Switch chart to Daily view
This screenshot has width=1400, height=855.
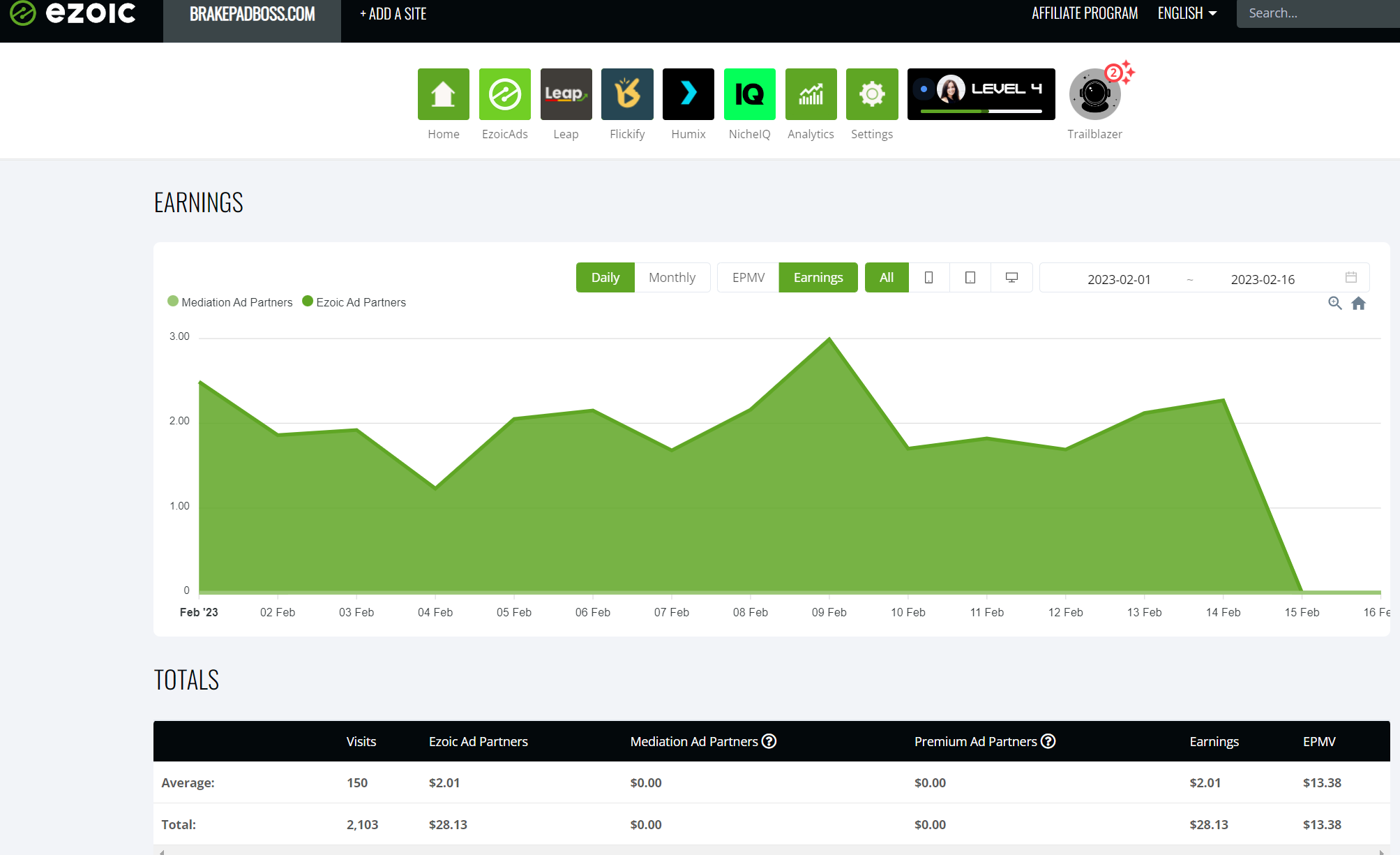(605, 278)
